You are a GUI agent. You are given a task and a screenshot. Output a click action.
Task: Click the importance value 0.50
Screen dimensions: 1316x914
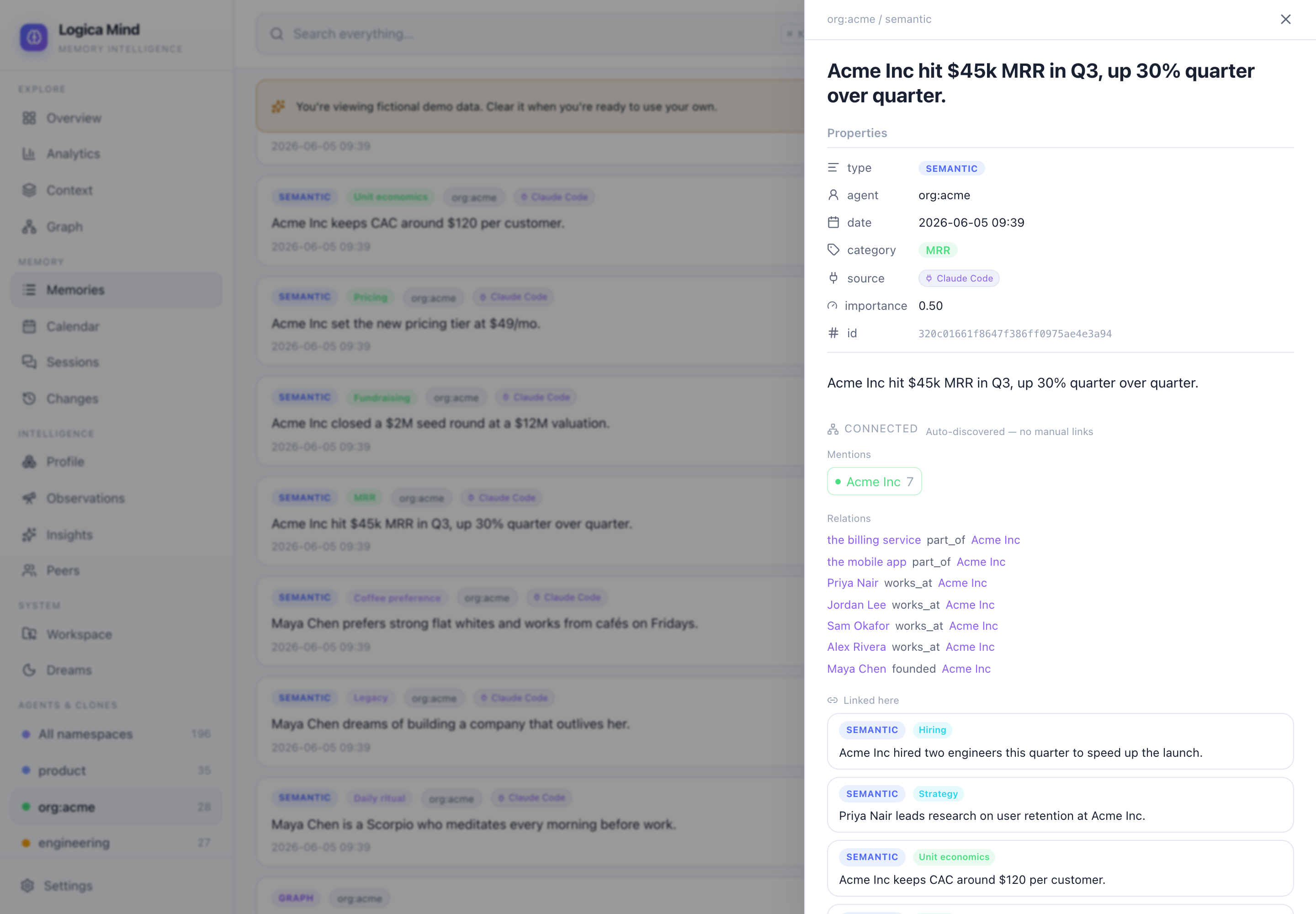(x=931, y=306)
